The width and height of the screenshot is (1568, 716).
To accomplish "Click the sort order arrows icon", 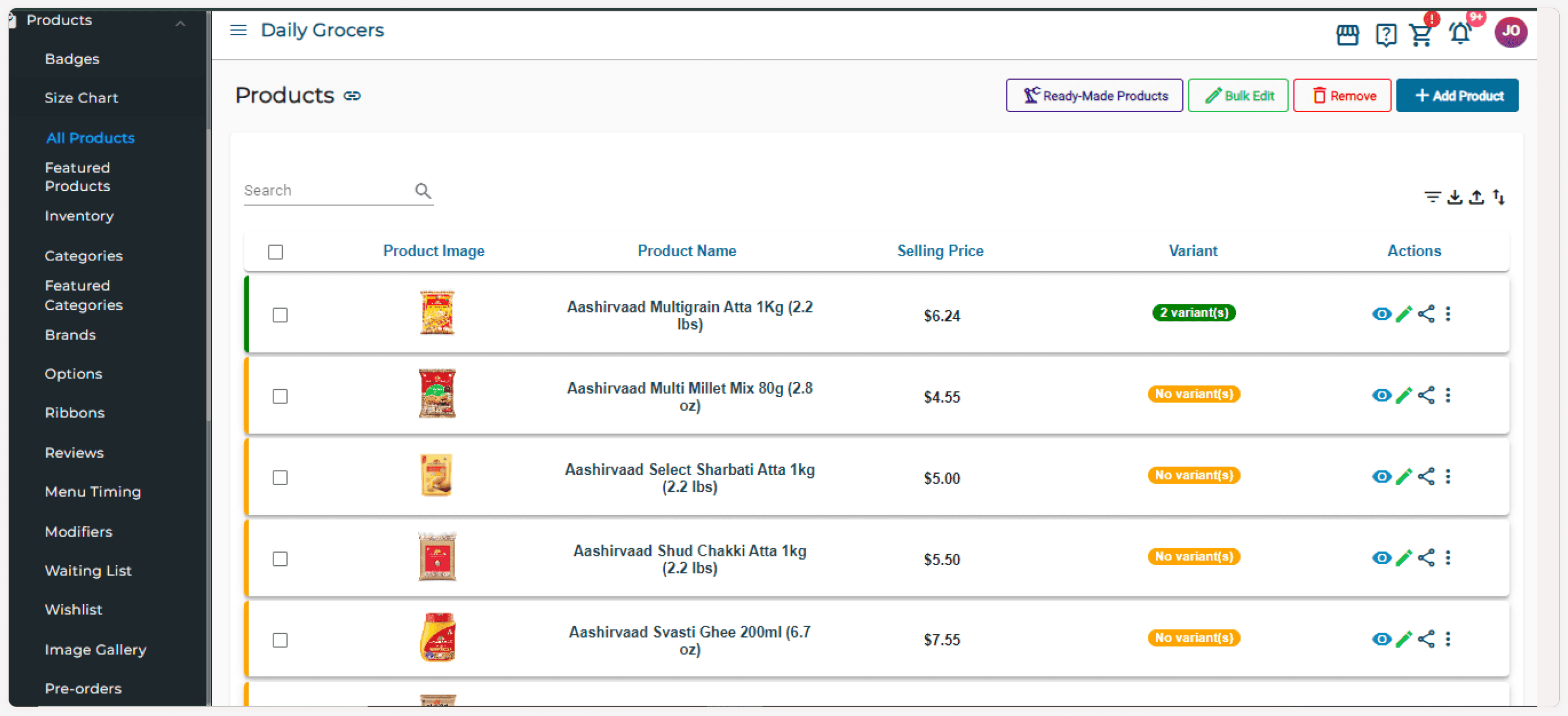I will tap(1498, 197).
